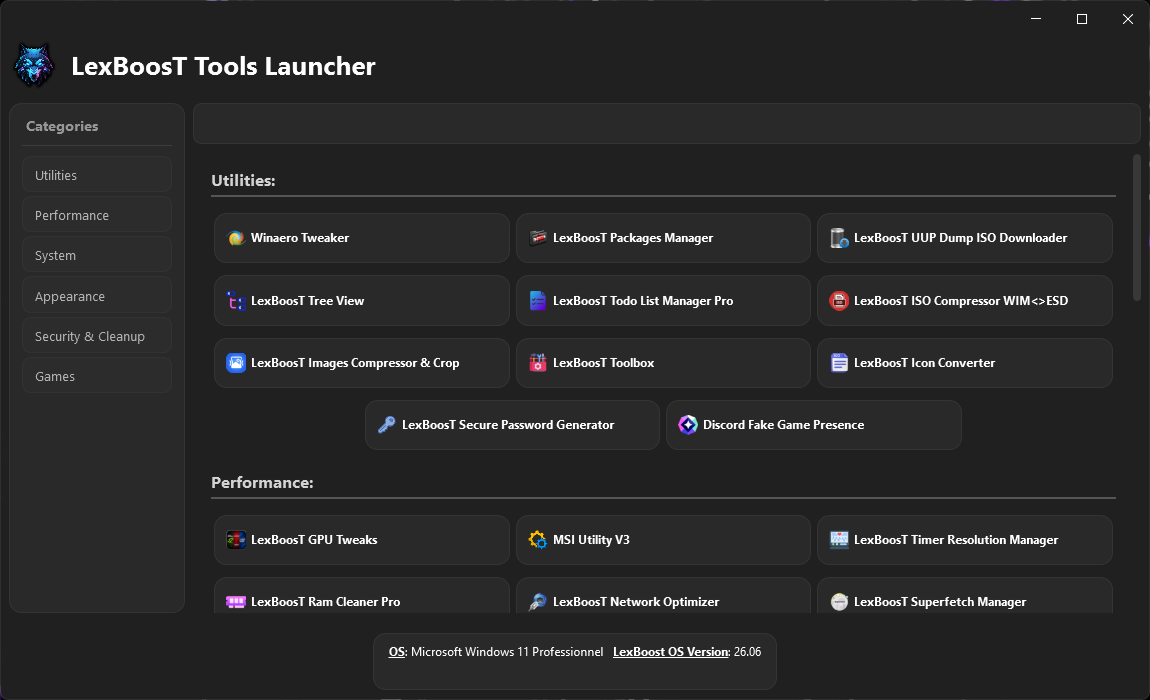Click the 'Performance:' section heading
Screen dimensions: 1150x700
pyautogui.click(x=262, y=483)
